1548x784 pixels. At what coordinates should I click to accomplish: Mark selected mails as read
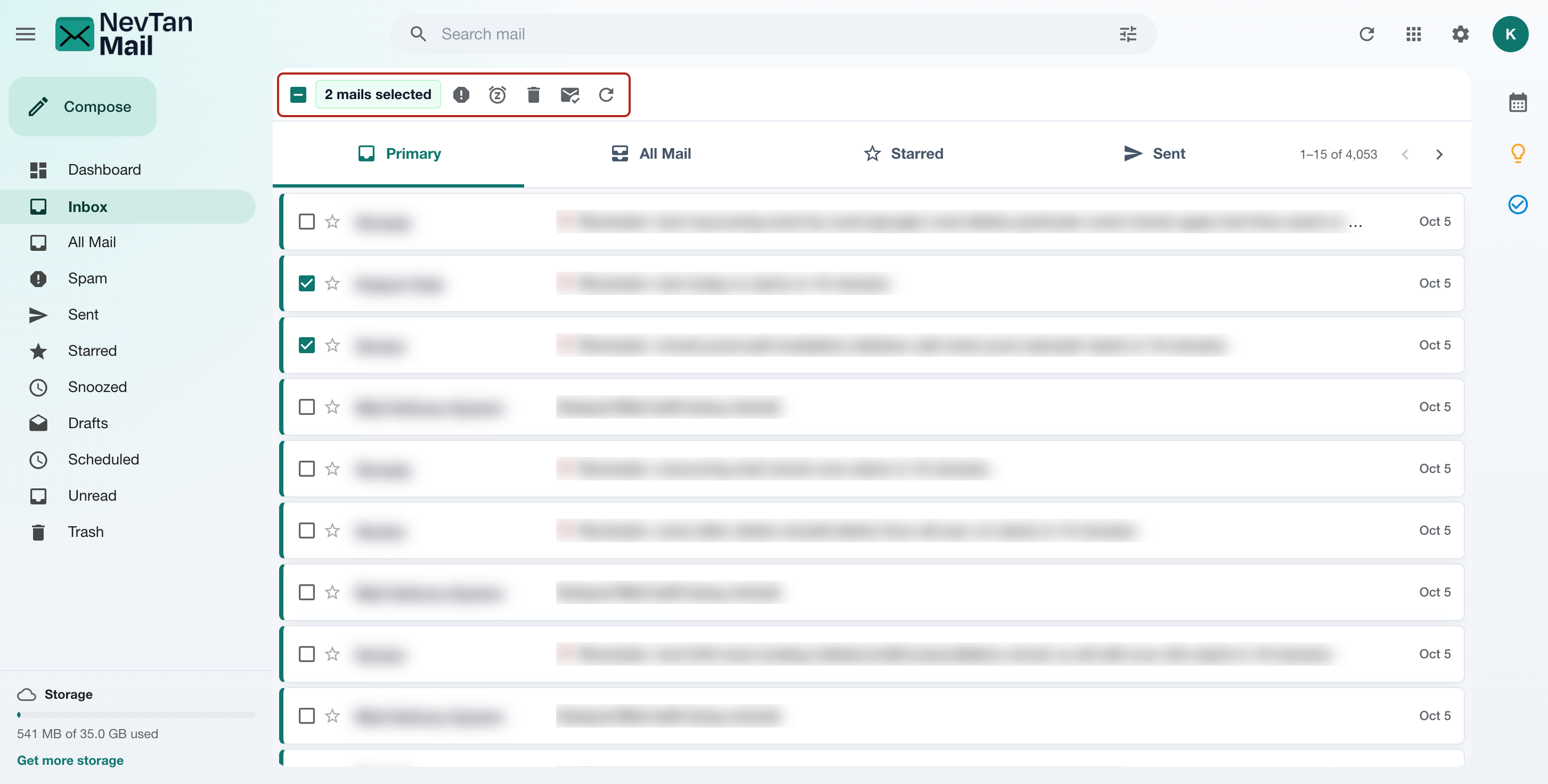point(569,94)
